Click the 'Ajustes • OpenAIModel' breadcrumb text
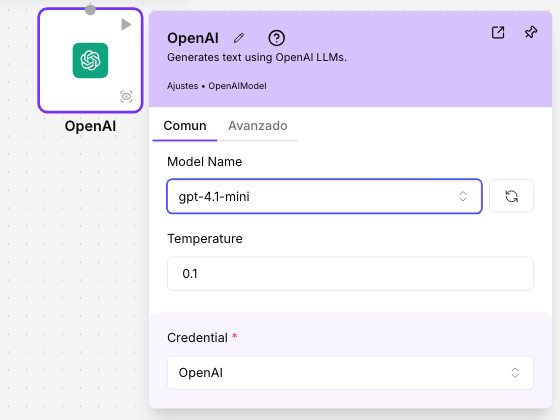This screenshot has width=560, height=420. click(x=217, y=86)
